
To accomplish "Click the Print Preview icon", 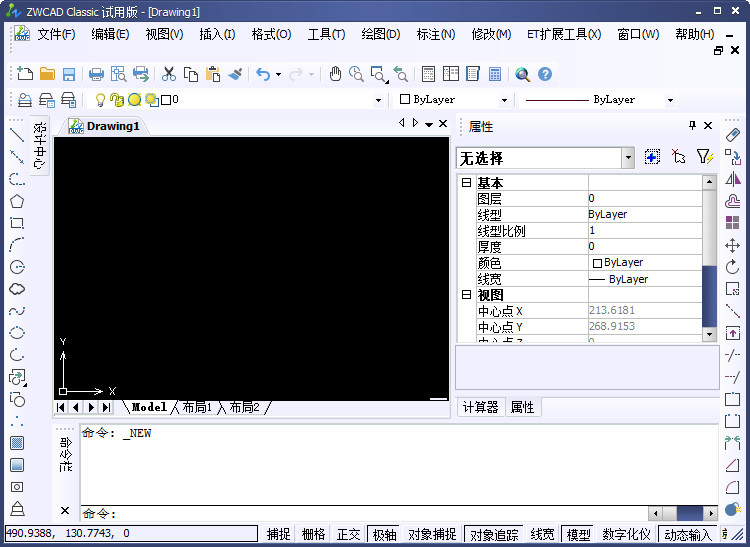I will (118, 74).
